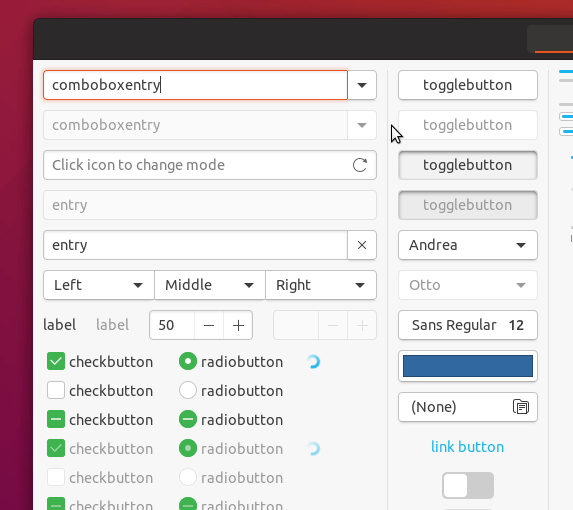
Task: Open the Sans Regular 12 font chooser
Action: pyautogui.click(x=468, y=325)
